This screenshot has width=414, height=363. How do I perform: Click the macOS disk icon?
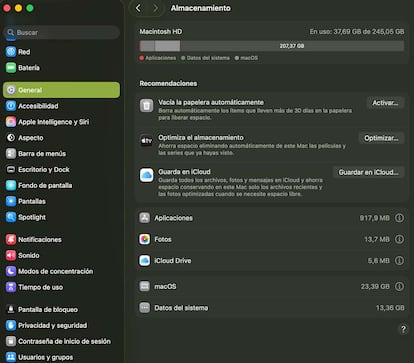tap(145, 286)
